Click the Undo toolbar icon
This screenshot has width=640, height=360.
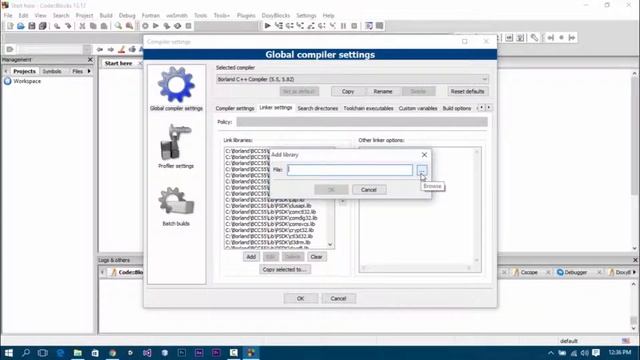pos(57,26)
